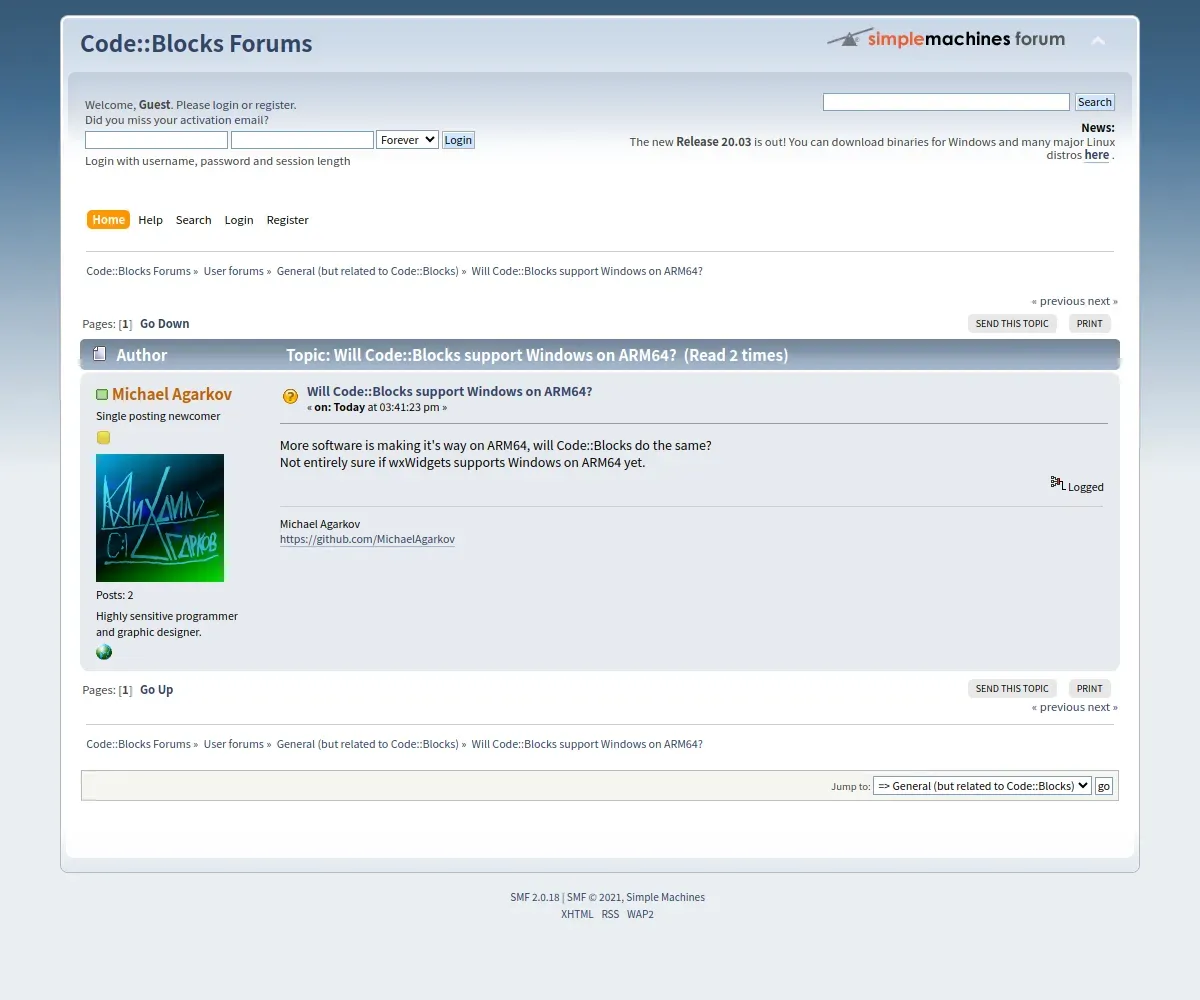This screenshot has height=1000, width=1200.
Task: Click the yellow star rank icon
Action: (103, 437)
